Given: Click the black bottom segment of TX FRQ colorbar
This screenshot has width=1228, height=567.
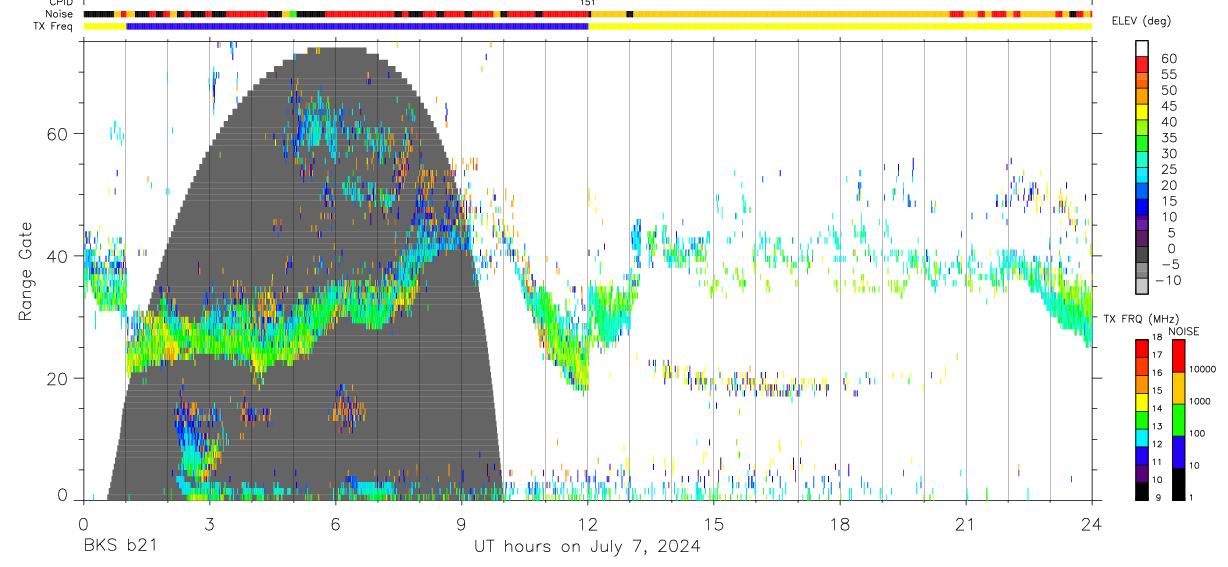Looking at the screenshot, I should coord(1142,490).
